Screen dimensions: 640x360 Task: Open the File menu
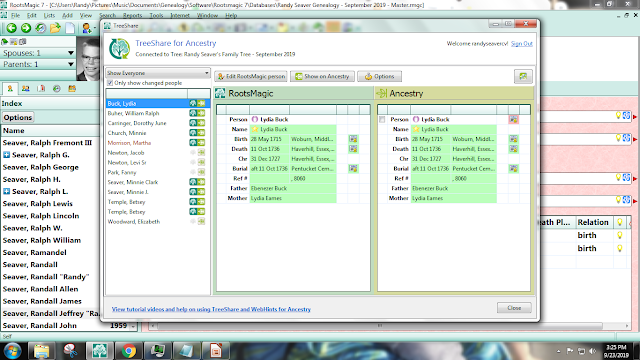[16, 16]
